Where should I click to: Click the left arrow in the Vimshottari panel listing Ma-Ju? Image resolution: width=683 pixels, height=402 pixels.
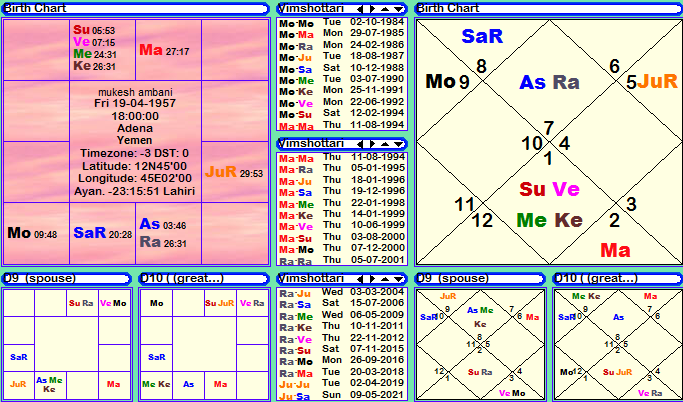tap(360, 144)
